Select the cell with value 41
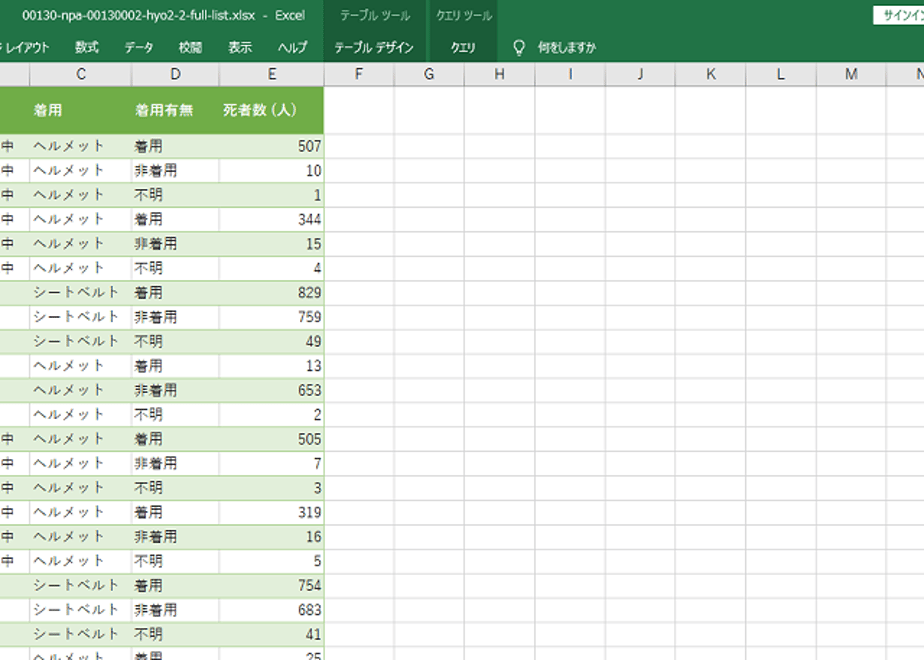 tap(272, 635)
